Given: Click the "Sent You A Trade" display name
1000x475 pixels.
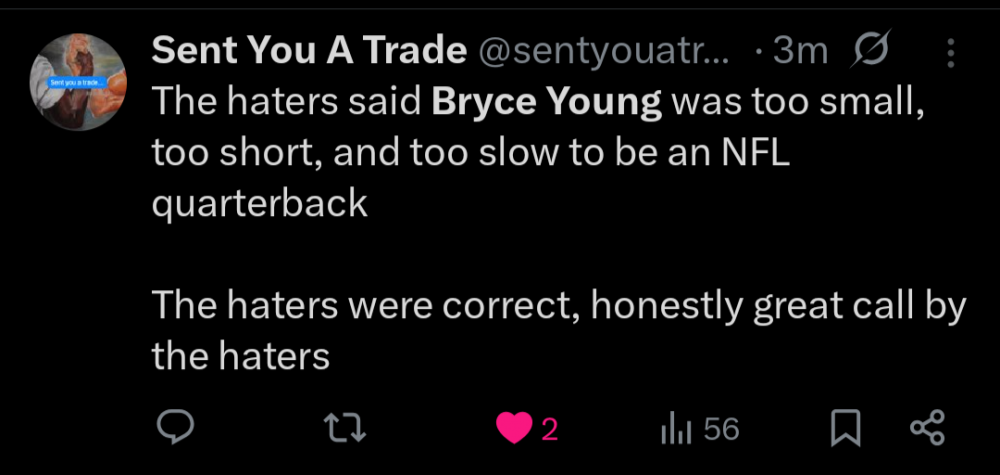Looking at the screenshot, I should click(x=309, y=52).
